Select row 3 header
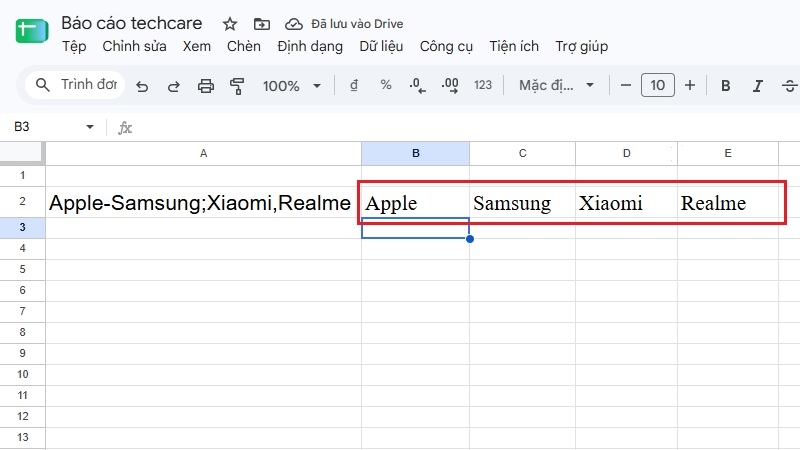Screen dimensions: 800x450 (22, 228)
